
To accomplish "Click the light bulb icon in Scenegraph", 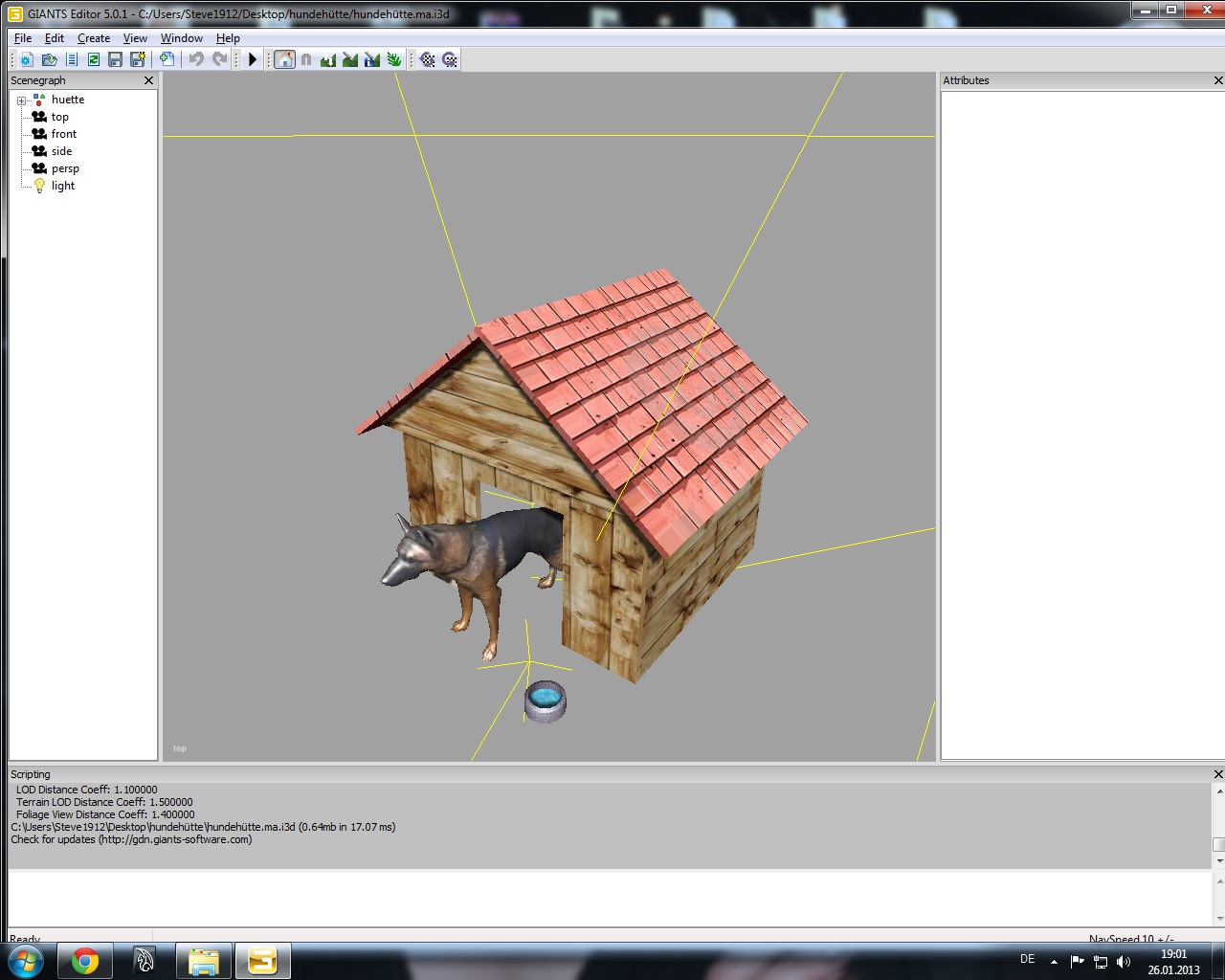I will [39, 186].
